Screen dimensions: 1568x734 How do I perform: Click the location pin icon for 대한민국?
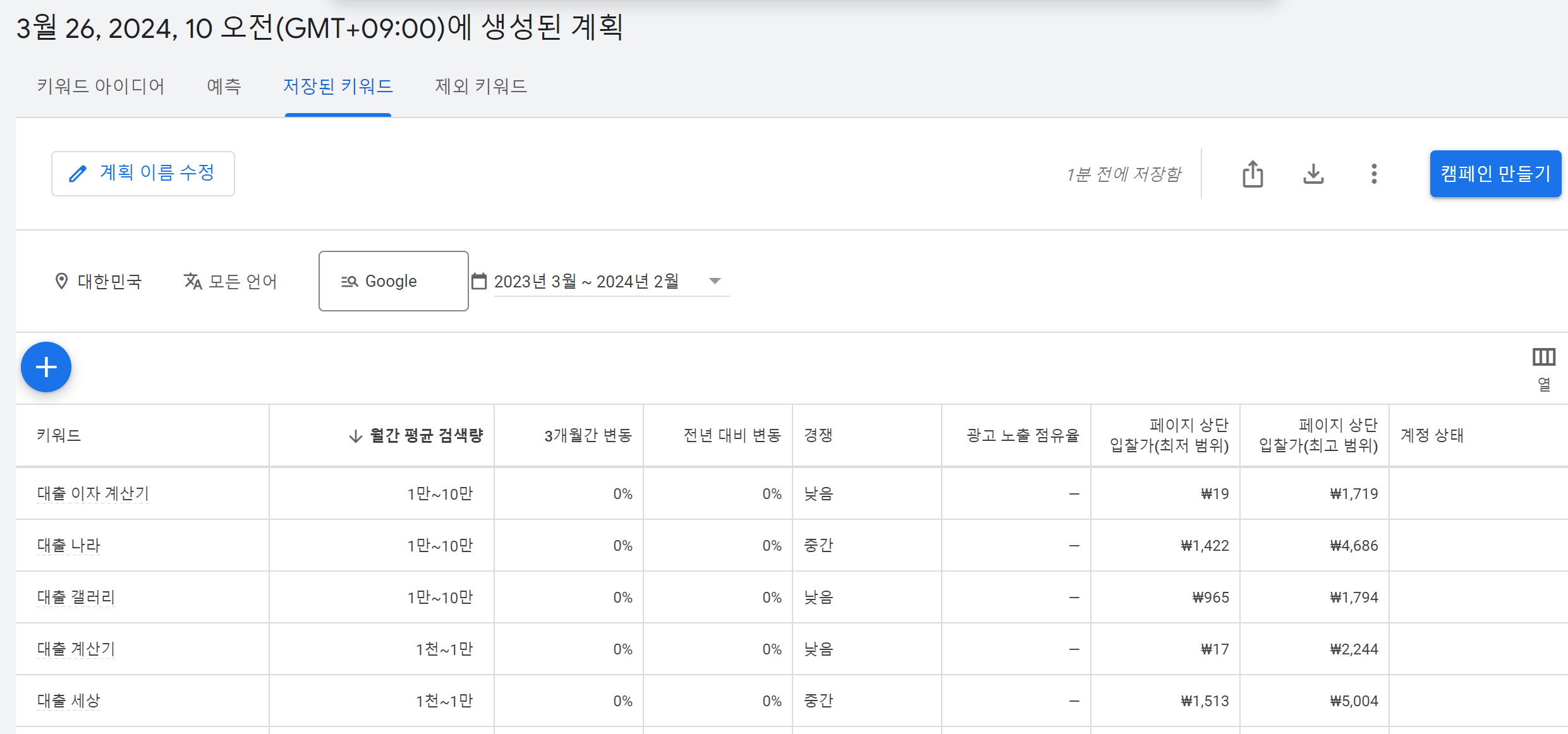[x=62, y=281]
